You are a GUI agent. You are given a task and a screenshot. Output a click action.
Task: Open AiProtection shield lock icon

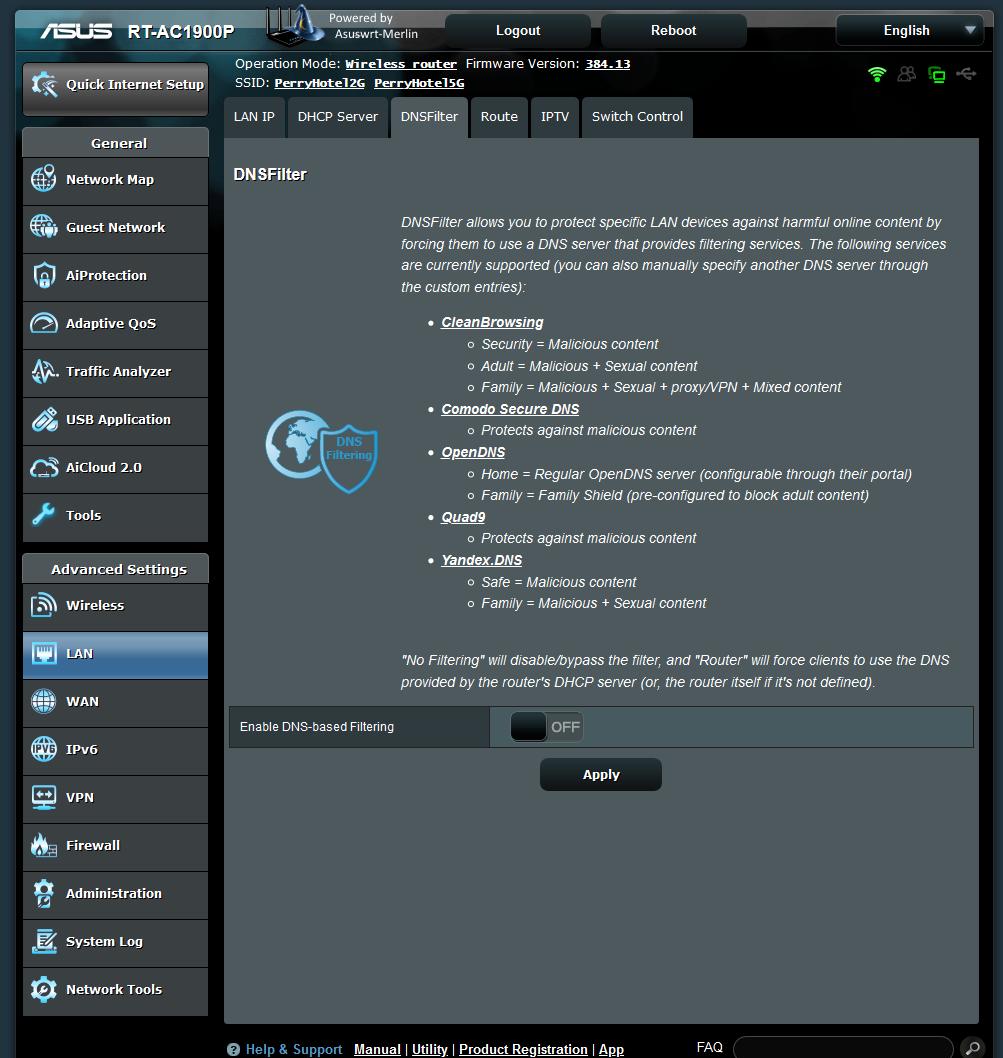pyautogui.click(x=44, y=275)
